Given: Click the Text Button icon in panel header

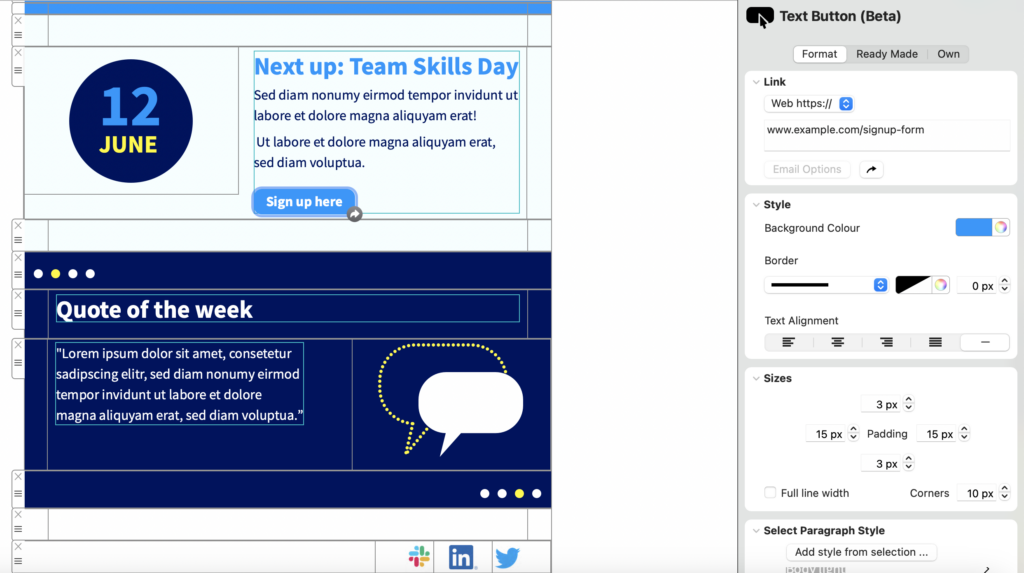Looking at the screenshot, I should pos(760,17).
